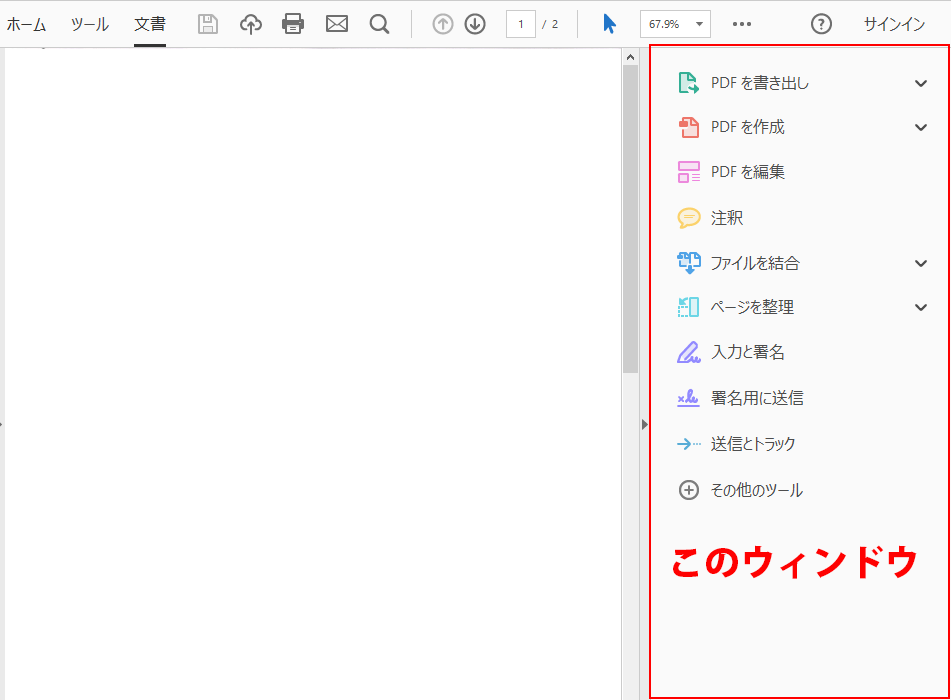Collapse the right tools pane with arrow handle
Image resolution: width=951 pixels, height=700 pixels.
(x=644, y=424)
